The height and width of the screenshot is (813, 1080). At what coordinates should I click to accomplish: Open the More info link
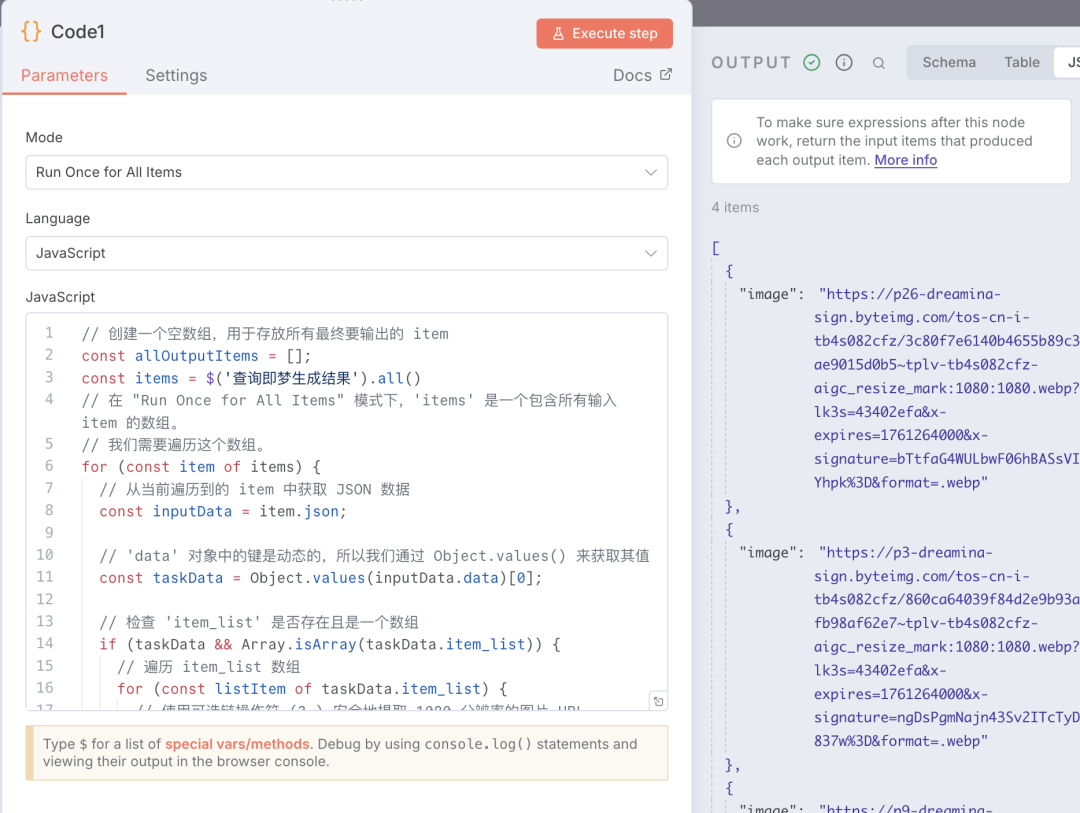pos(905,160)
